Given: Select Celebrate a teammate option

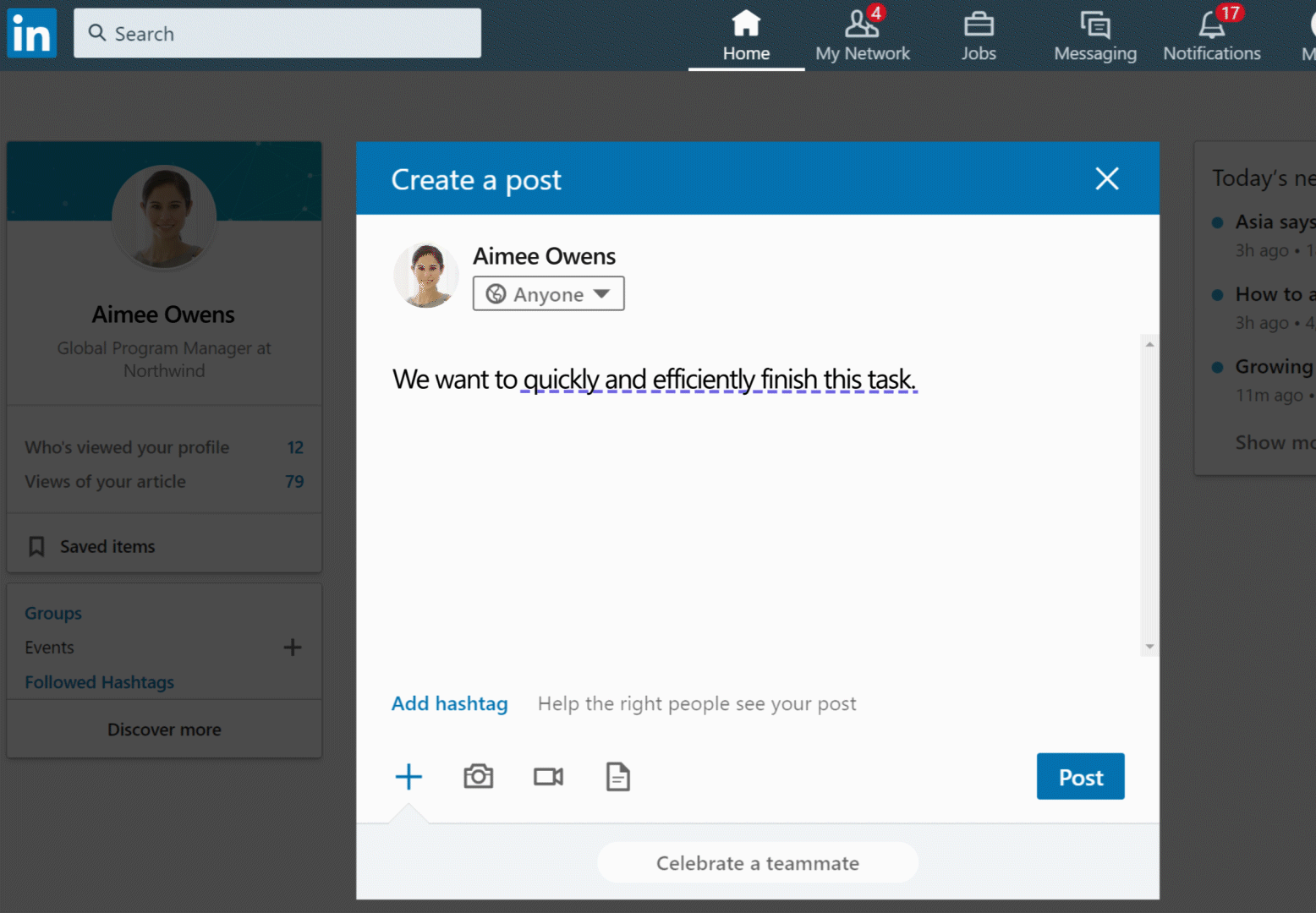Looking at the screenshot, I should pyautogui.click(x=757, y=863).
